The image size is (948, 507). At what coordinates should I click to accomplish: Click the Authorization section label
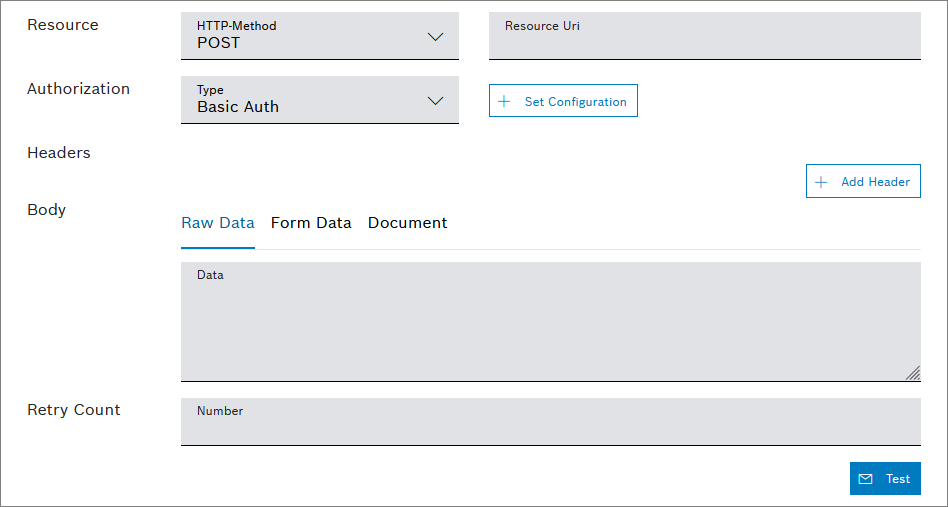pos(78,89)
